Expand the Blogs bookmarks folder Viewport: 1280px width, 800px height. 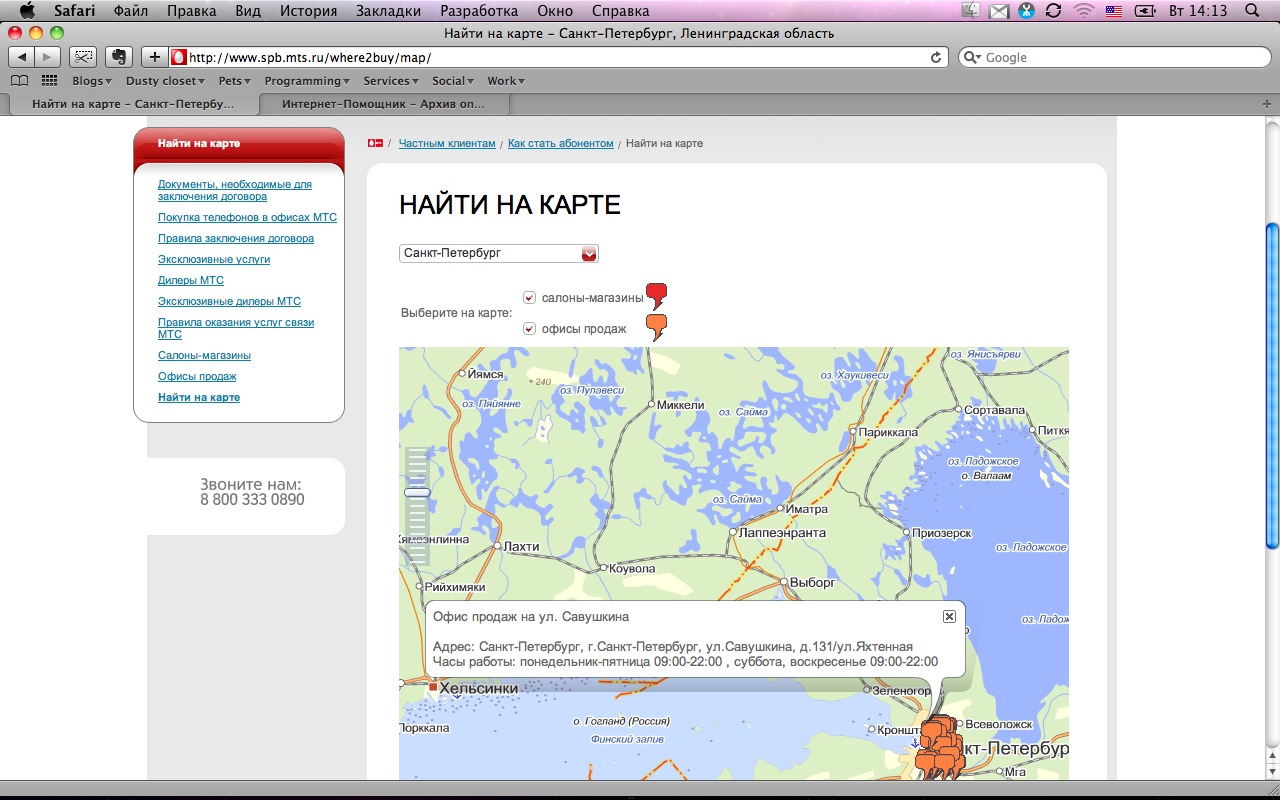(x=91, y=81)
